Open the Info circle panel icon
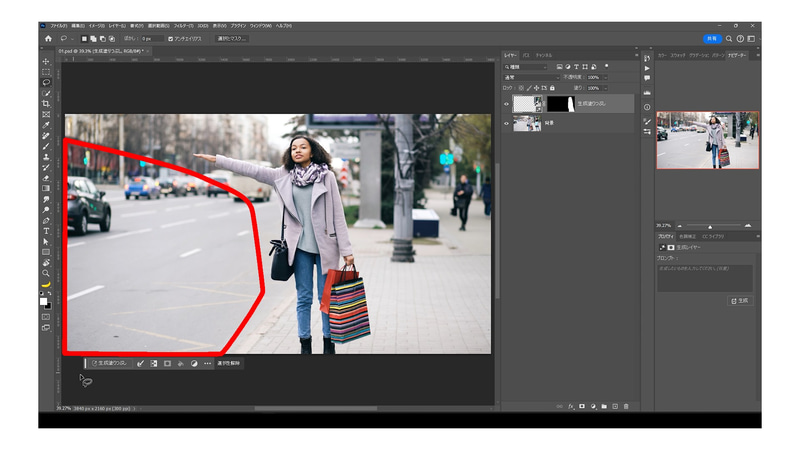The width and height of the screenshot is (800, 450). click(647, 107)
